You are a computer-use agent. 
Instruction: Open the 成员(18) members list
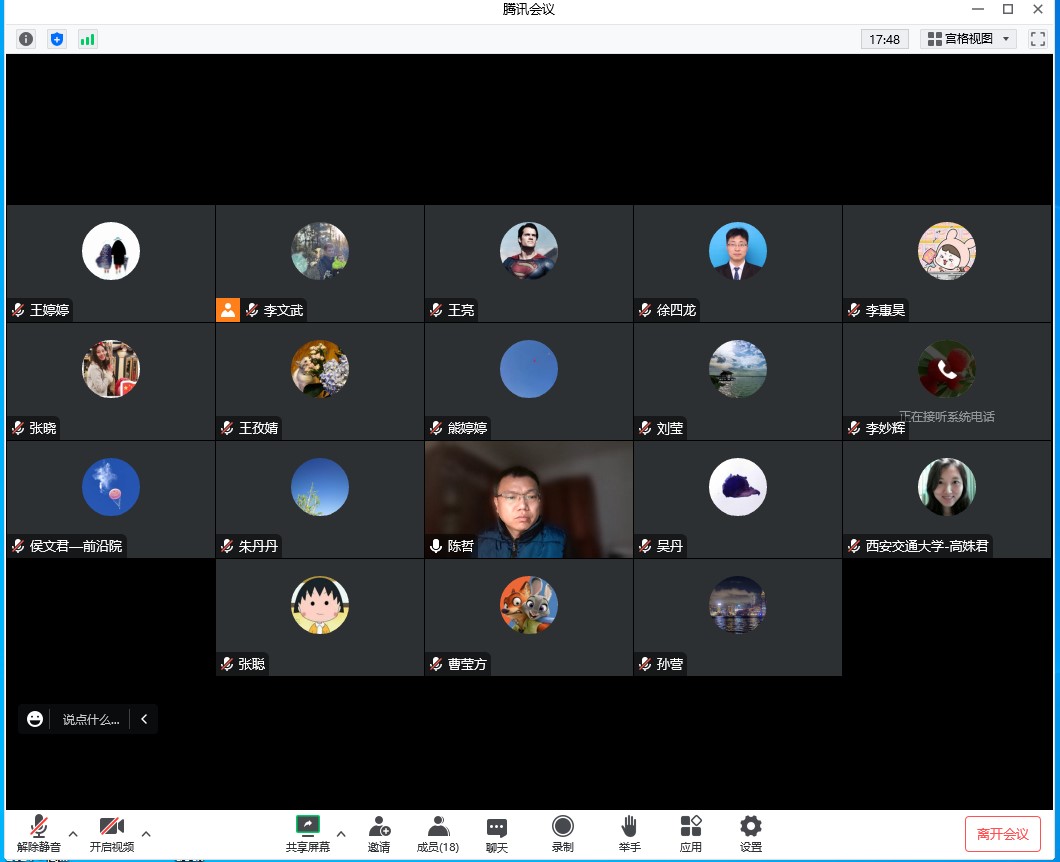click(438, 834)
